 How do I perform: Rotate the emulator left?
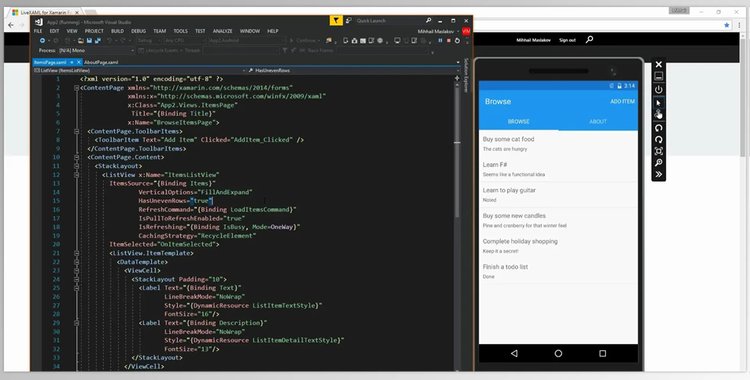tap(659, 128)
